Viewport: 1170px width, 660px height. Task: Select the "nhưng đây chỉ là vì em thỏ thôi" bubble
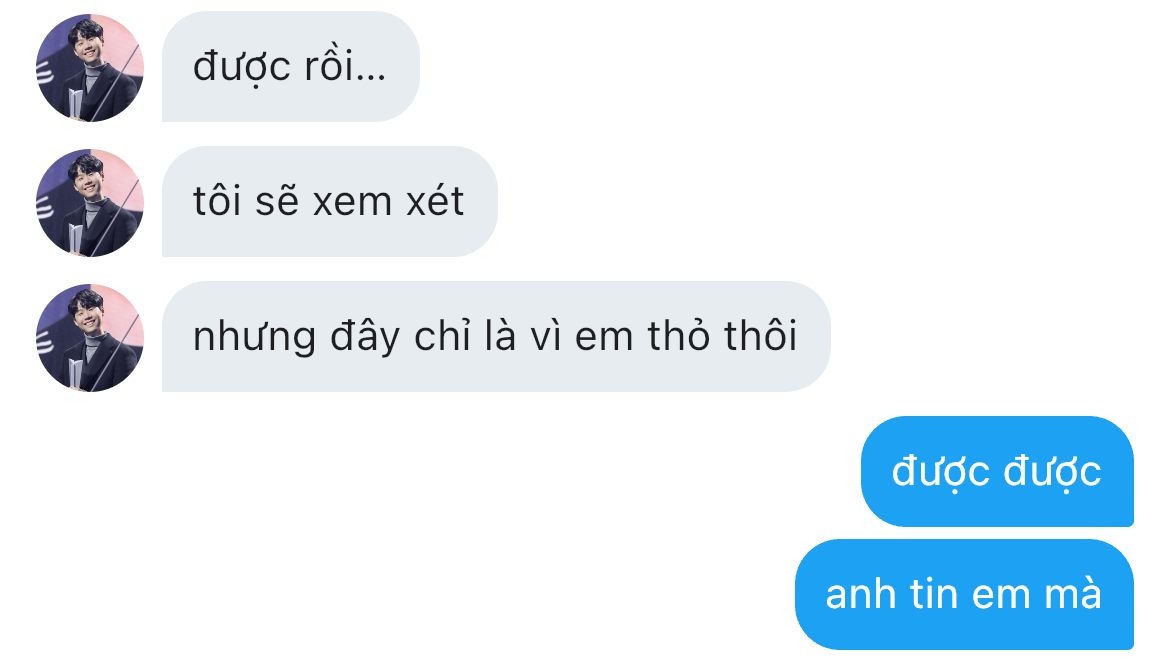coord(496,336)
